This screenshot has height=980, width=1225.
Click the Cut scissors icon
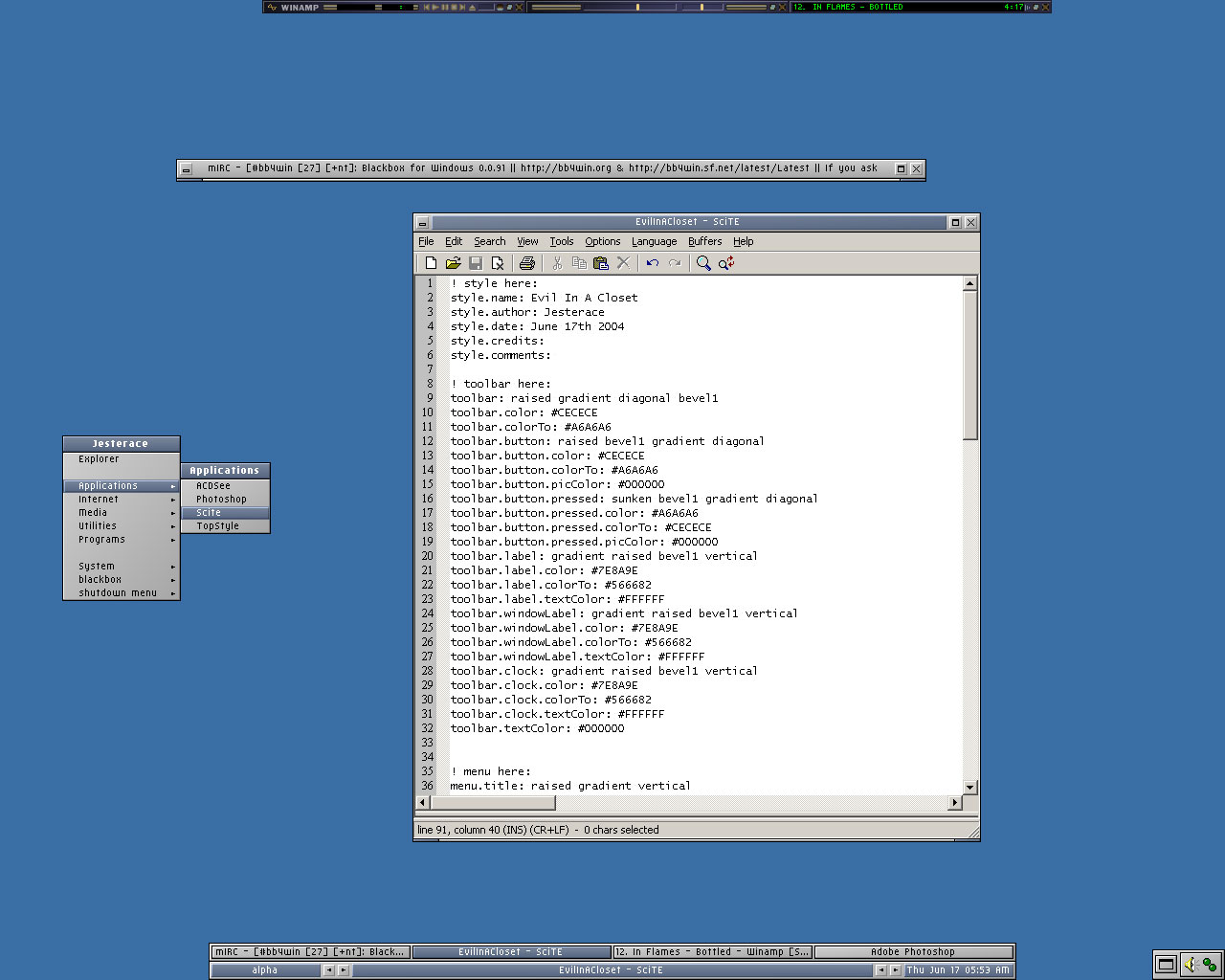(557, 263)
